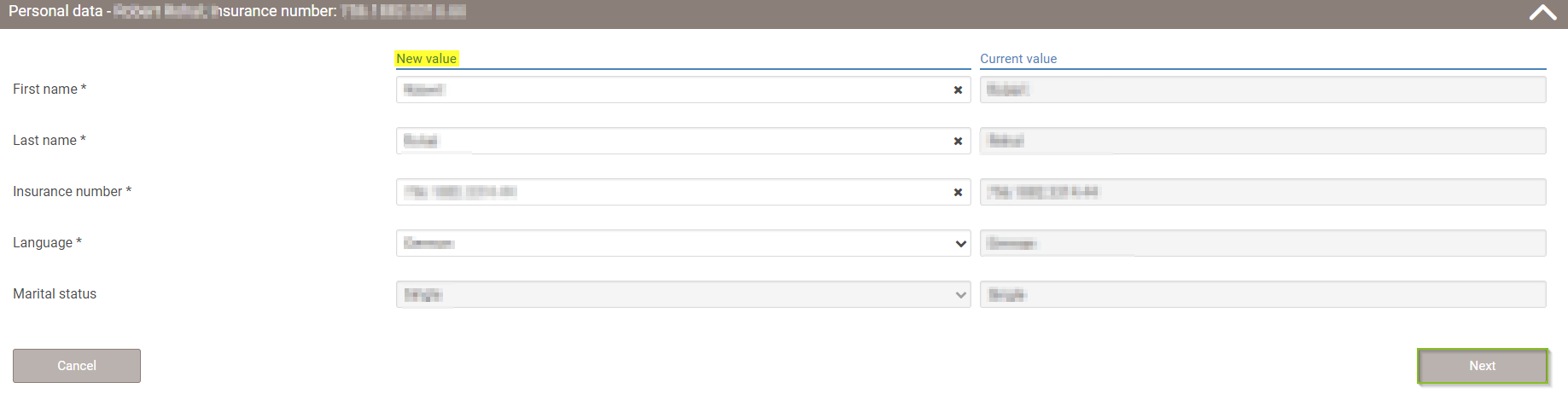Image resolution: width=1568 pixels, height=394 pixels.
Task: Edit the new Last name input
Action: click(673, 141)
